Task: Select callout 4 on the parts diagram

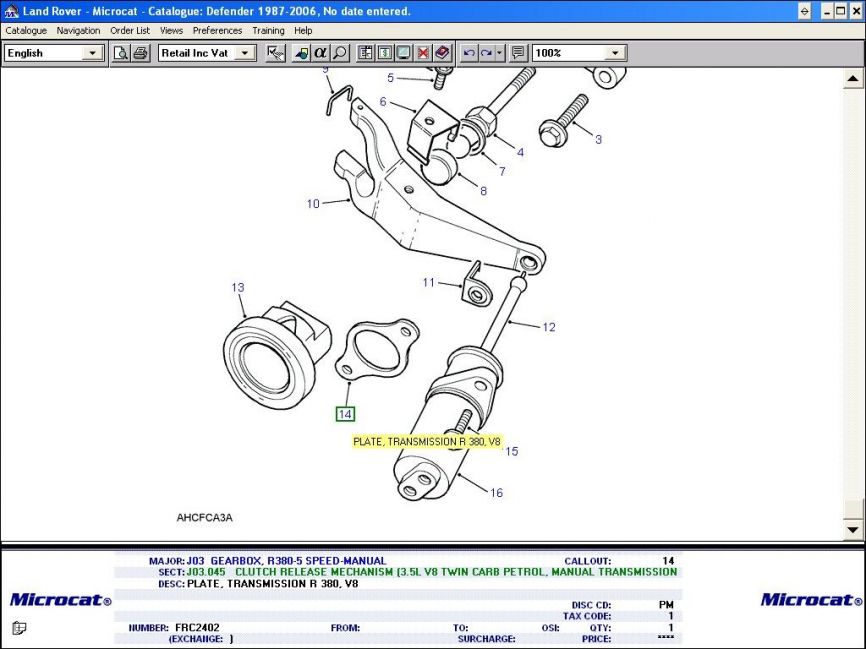Action: [520, 152]
